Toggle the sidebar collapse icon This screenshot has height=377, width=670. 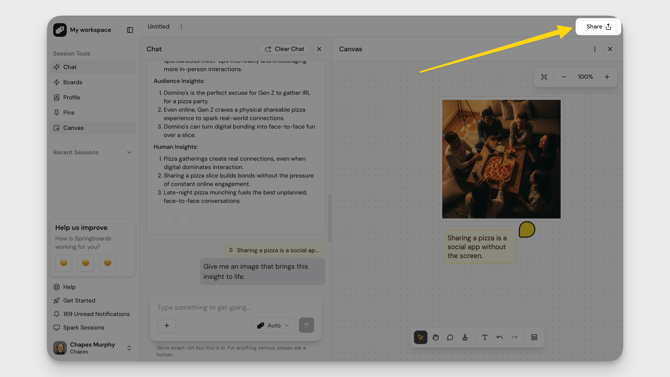pyautogui.click(x=130, y=30)
